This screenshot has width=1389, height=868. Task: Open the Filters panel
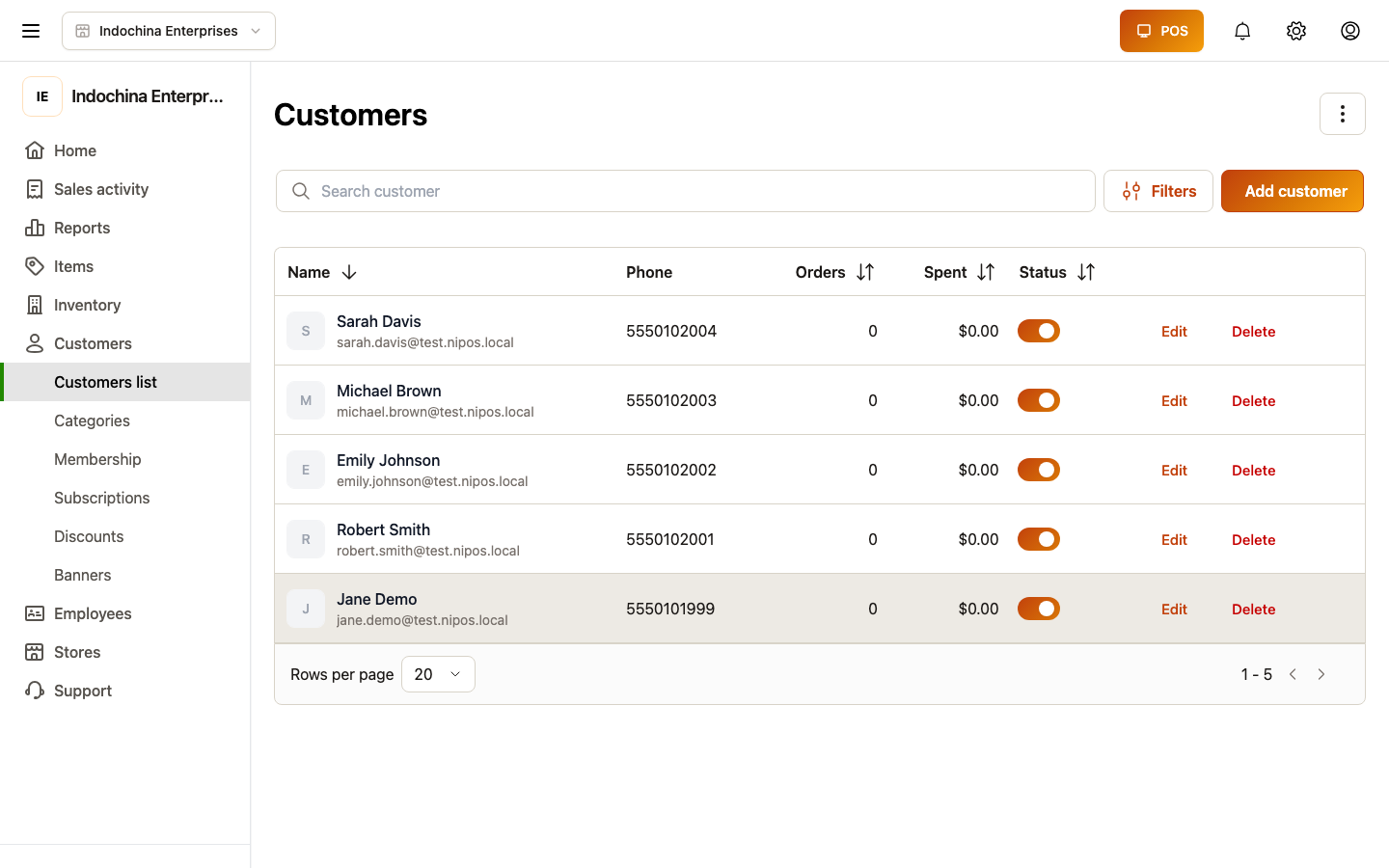(x=1158, y=191)
